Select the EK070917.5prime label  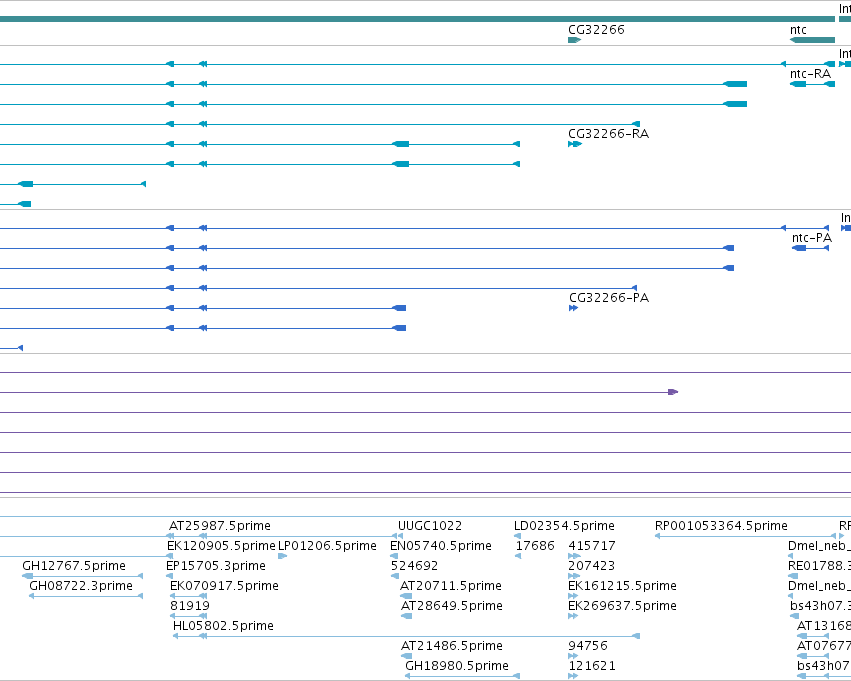click(x=224, y=586)
